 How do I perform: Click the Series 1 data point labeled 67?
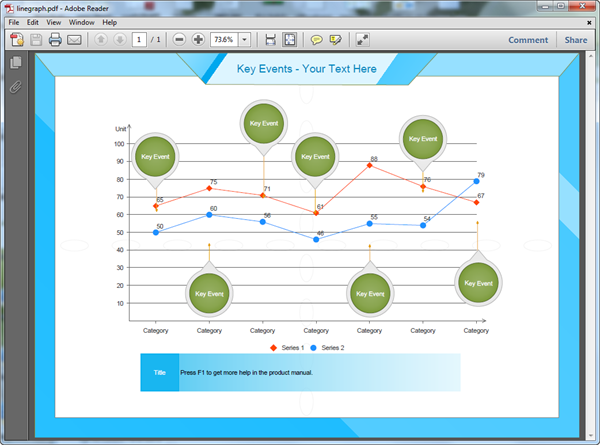pyautogui.click(x=476, y=202)
